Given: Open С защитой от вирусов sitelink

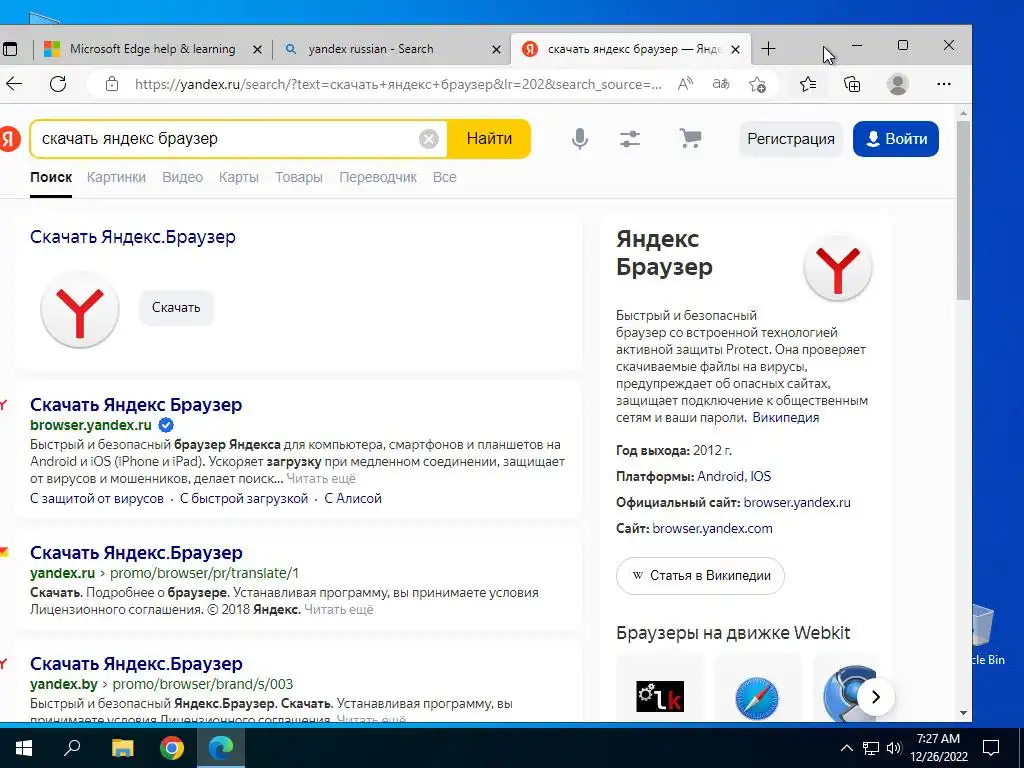Looking at the screenshot, I should (x=97, y=498).
